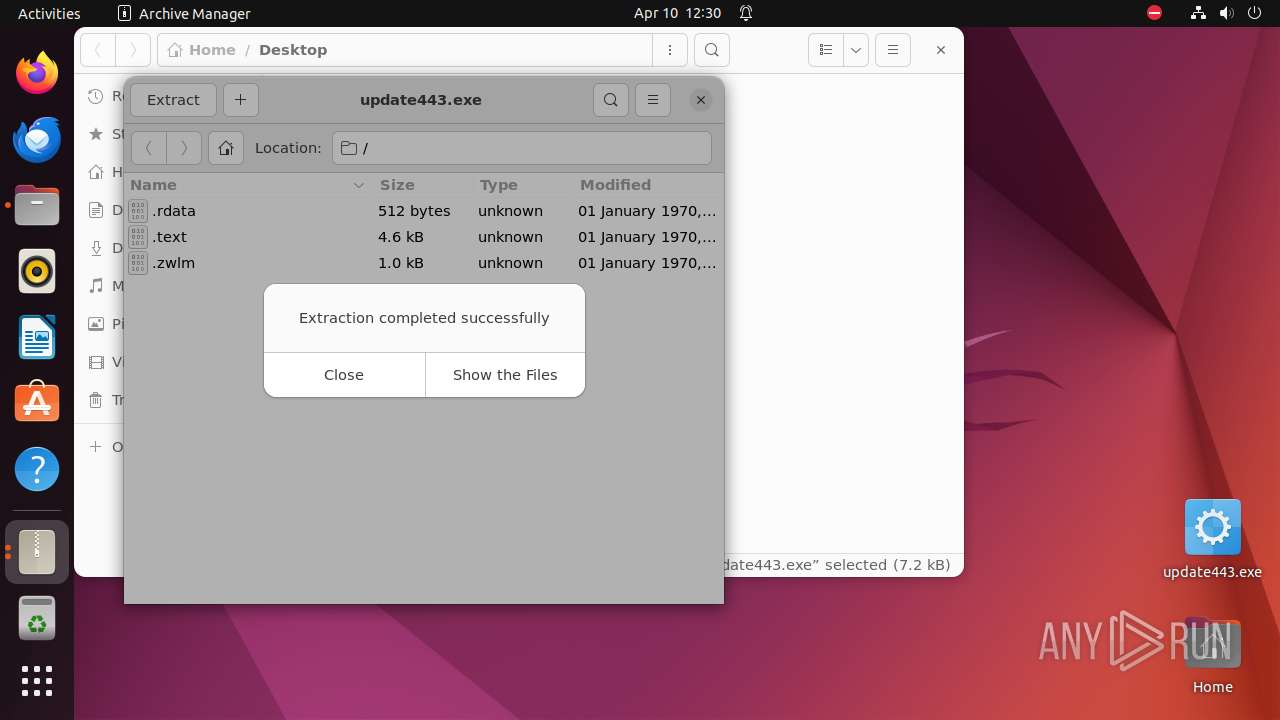1280x720 pixels.
Task: Launch Thunderbird Mail from the dock
Action: pyautogui.click(x=37, y=139)
